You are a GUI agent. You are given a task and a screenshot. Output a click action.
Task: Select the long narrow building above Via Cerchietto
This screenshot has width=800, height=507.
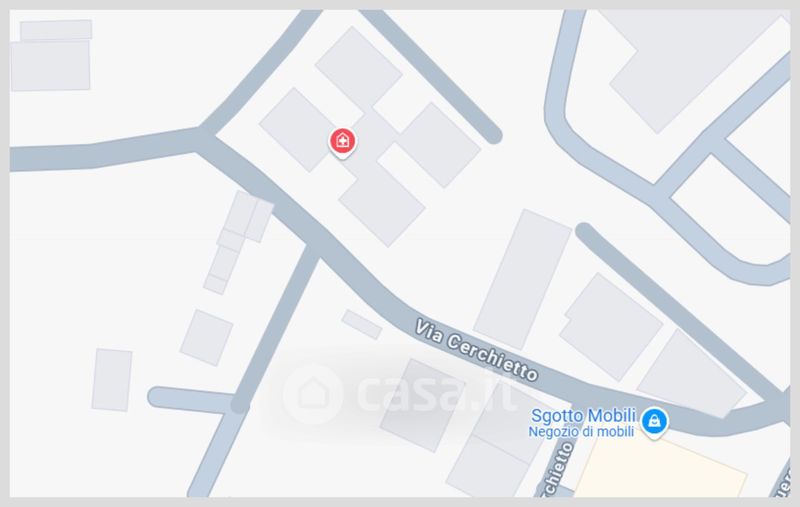coord(522,279)
